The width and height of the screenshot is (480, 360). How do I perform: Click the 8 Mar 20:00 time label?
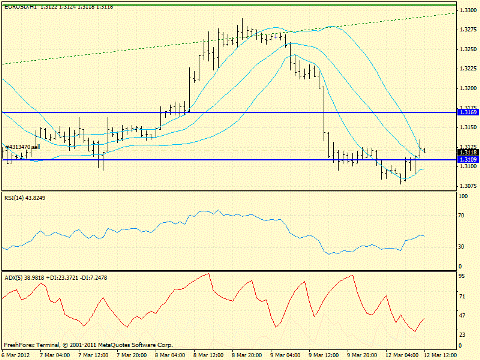click(x=247, y=355)
